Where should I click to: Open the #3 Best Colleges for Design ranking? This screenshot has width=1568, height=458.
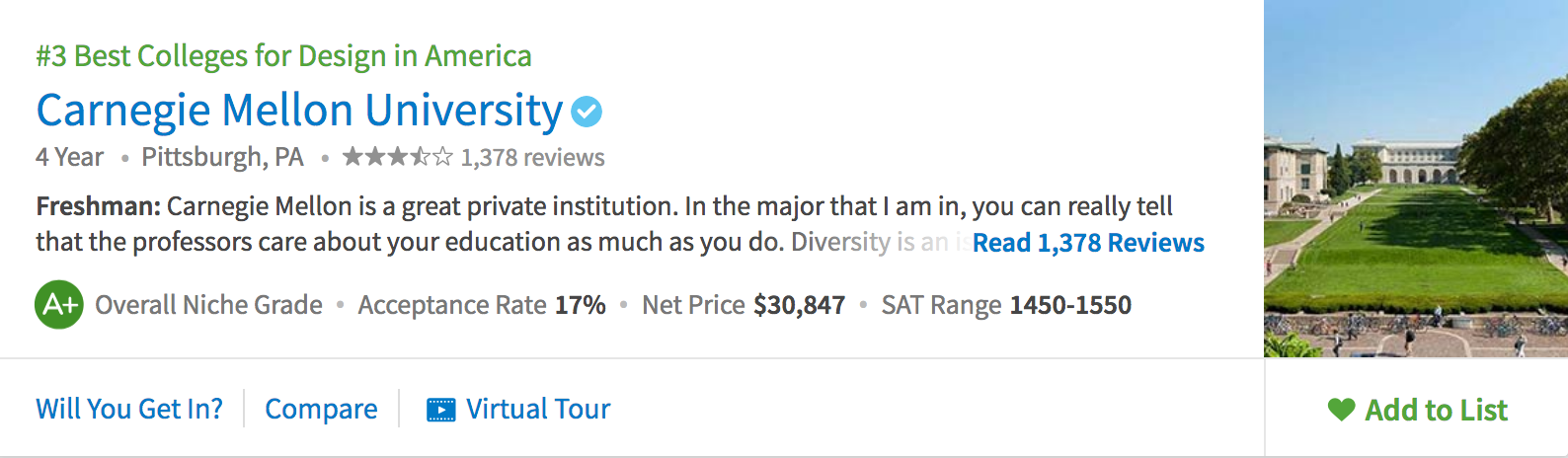coord(283,56)
